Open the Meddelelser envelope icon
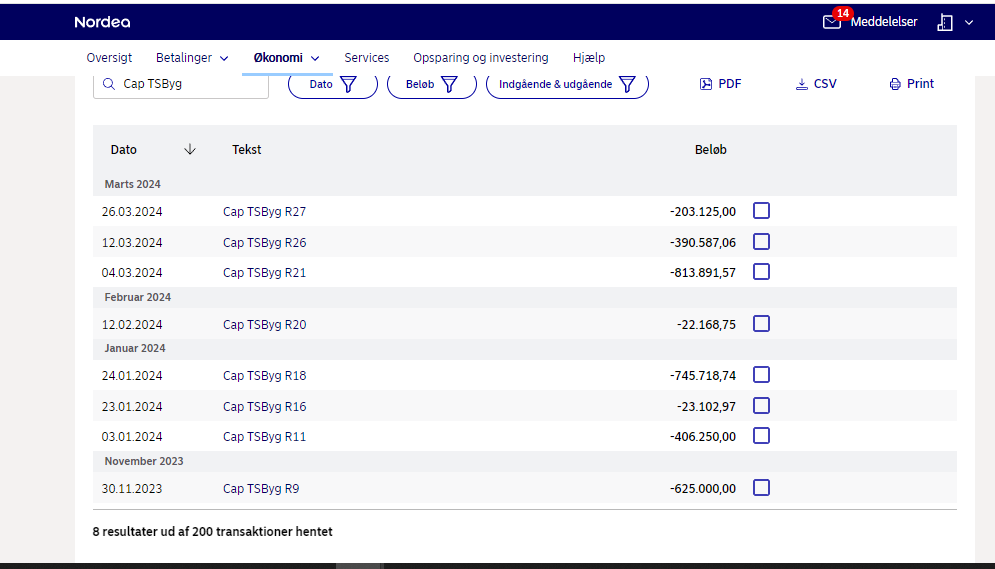 pyautogui.click(x=831, y=23)
